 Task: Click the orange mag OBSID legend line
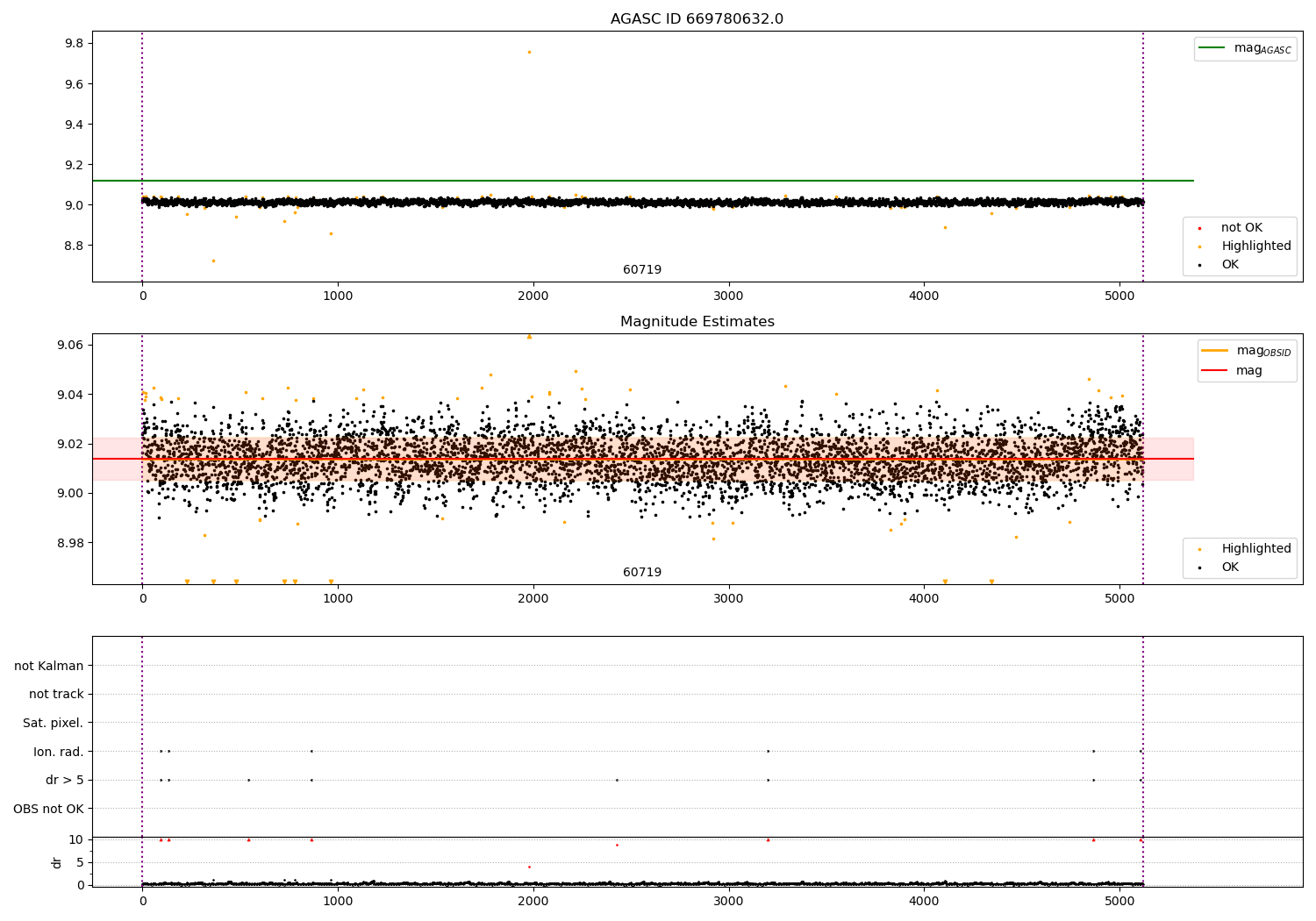tap(1214, 351)
